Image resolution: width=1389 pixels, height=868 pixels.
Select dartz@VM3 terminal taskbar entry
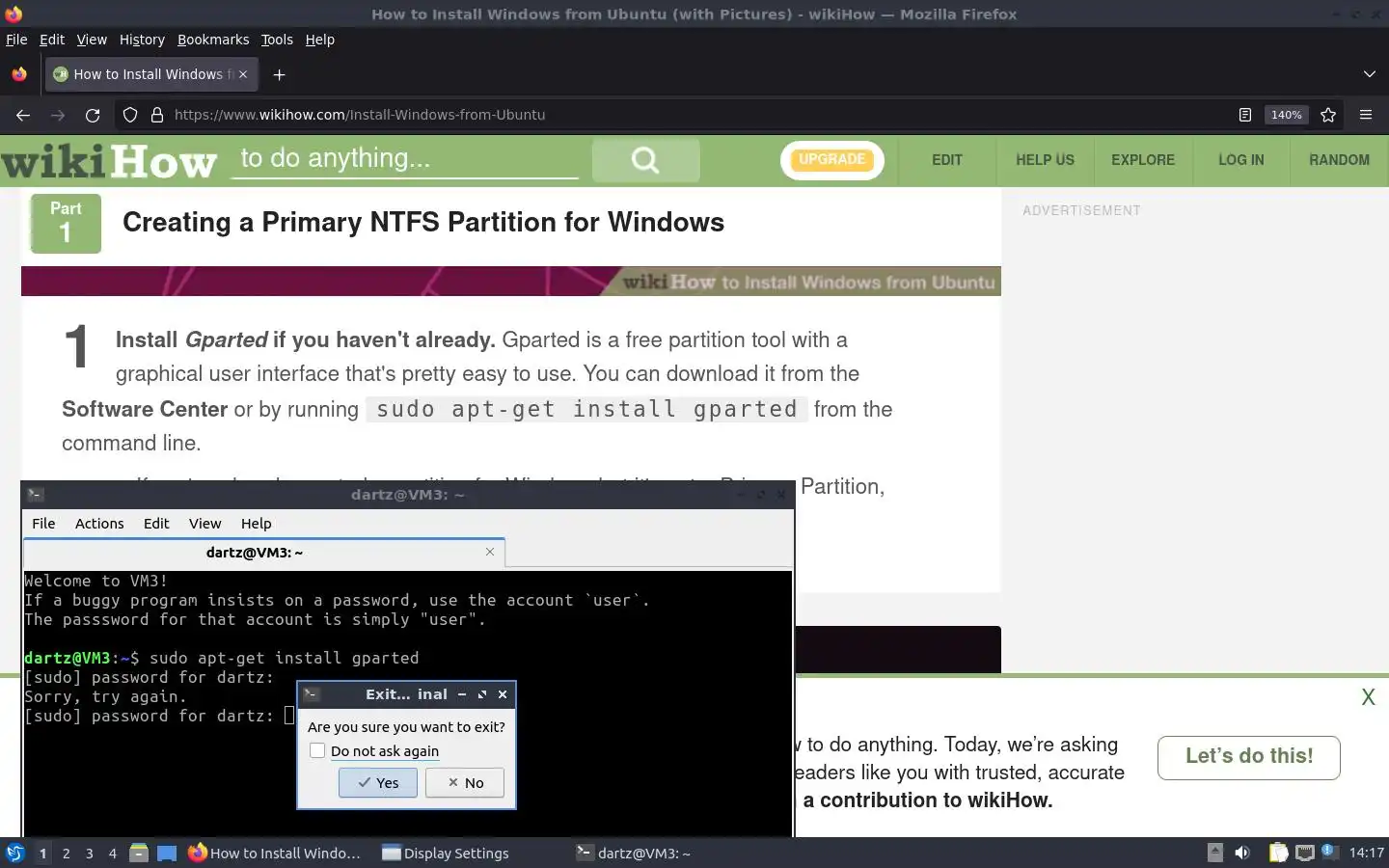[x=634, y=853]
